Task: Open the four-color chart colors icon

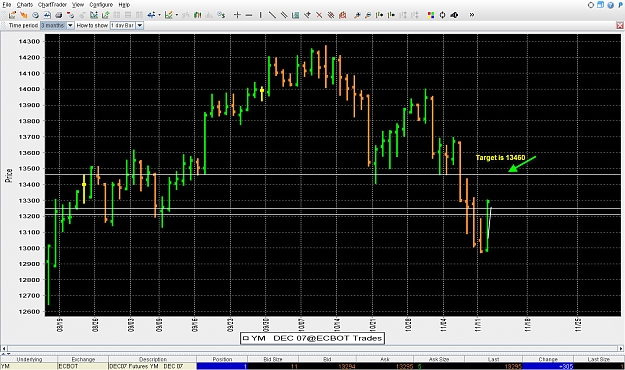Action: [x=430, y=15]
